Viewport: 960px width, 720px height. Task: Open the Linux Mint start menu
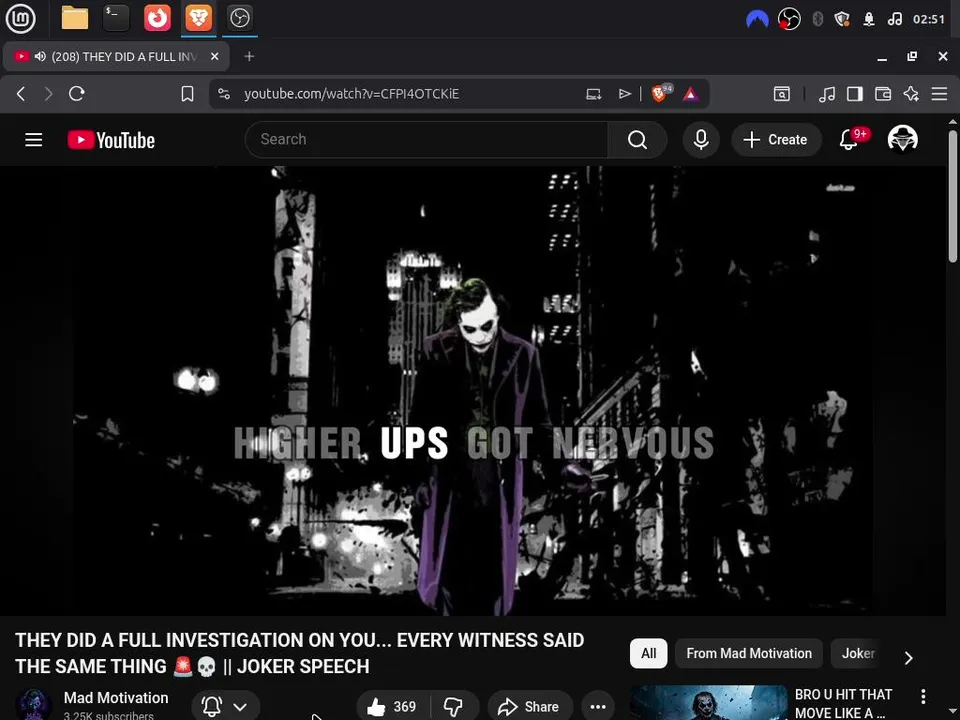click(20, 18)
